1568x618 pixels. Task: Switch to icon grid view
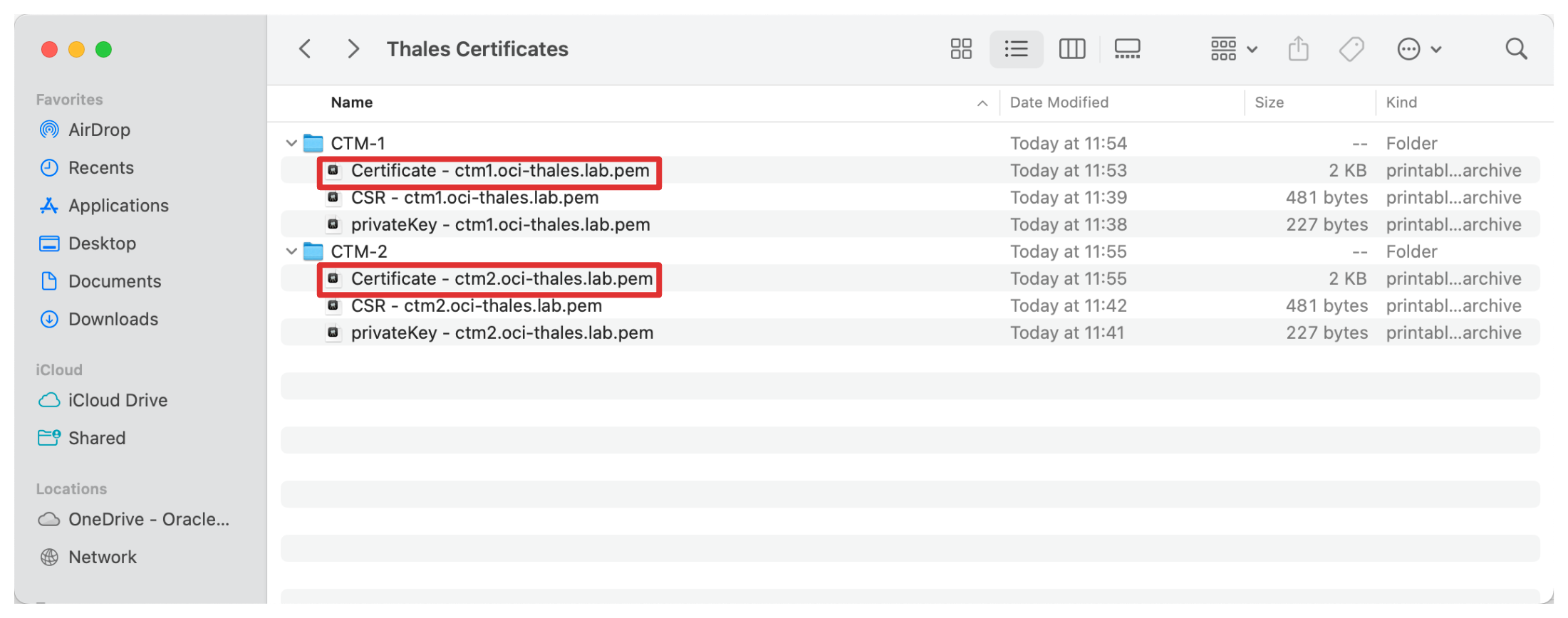tap(961, 49)
